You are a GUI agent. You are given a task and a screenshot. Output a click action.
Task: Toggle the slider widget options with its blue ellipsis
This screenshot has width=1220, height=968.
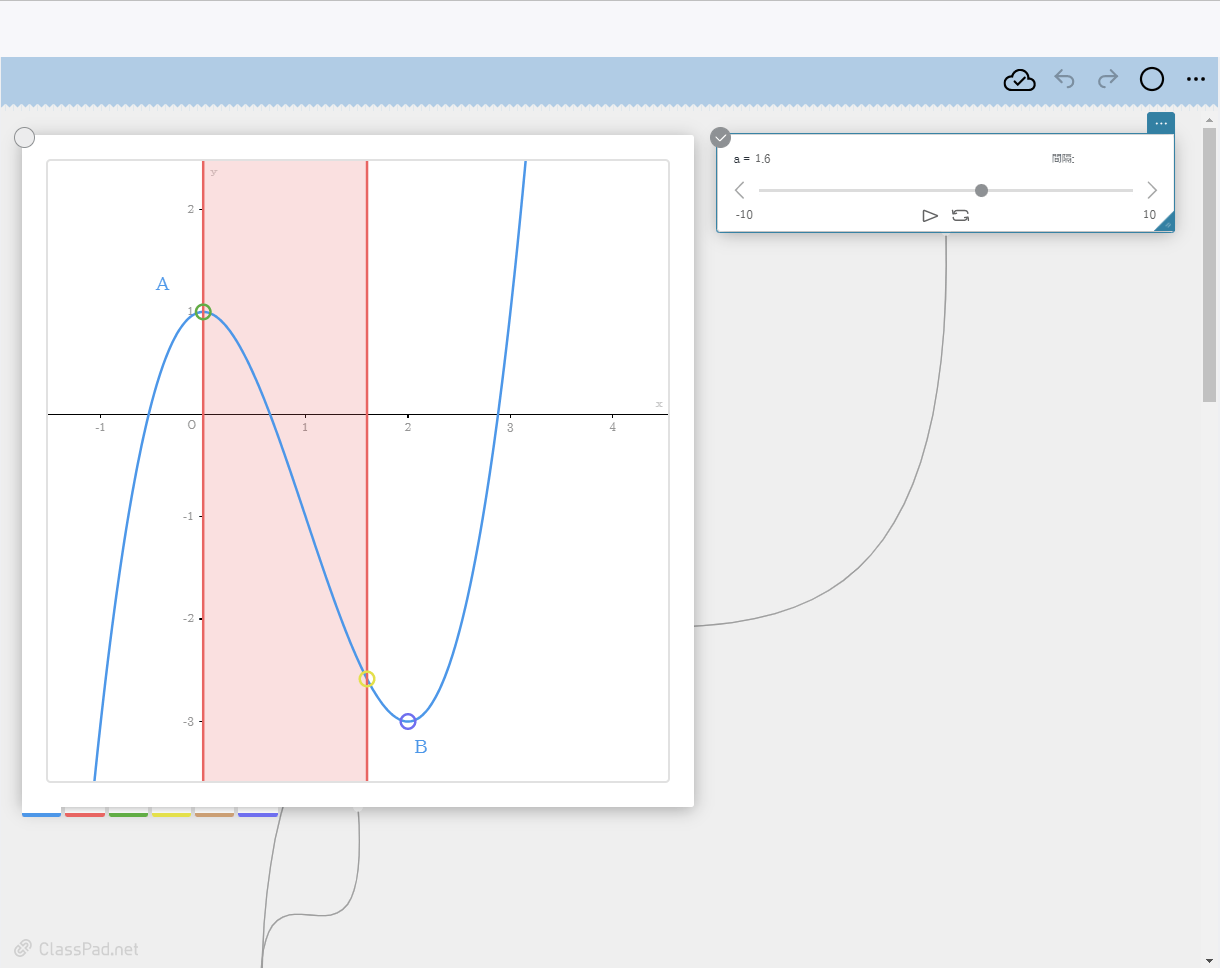click(x=1161, y=123)
